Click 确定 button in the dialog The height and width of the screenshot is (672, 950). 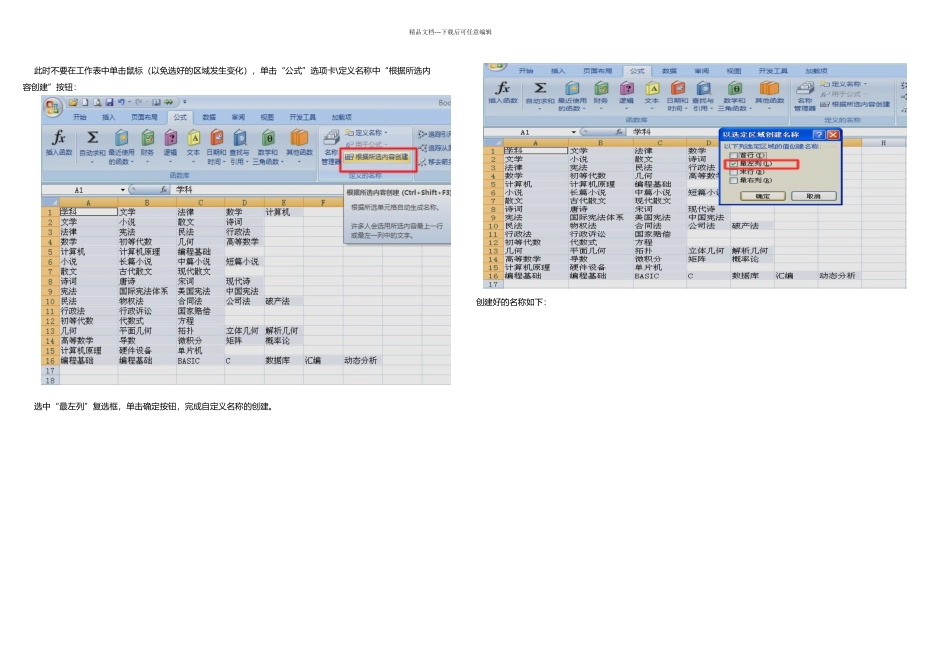click(x=763, y=196)
